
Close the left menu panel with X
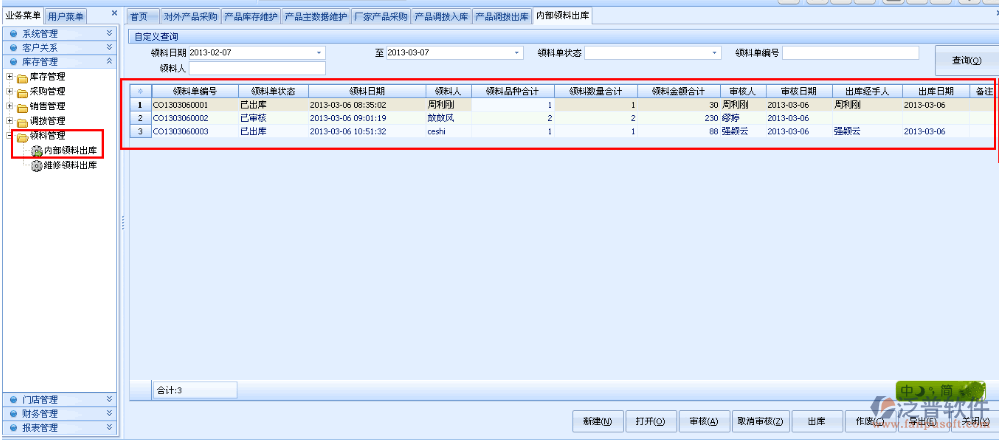[x=113, y=14]
